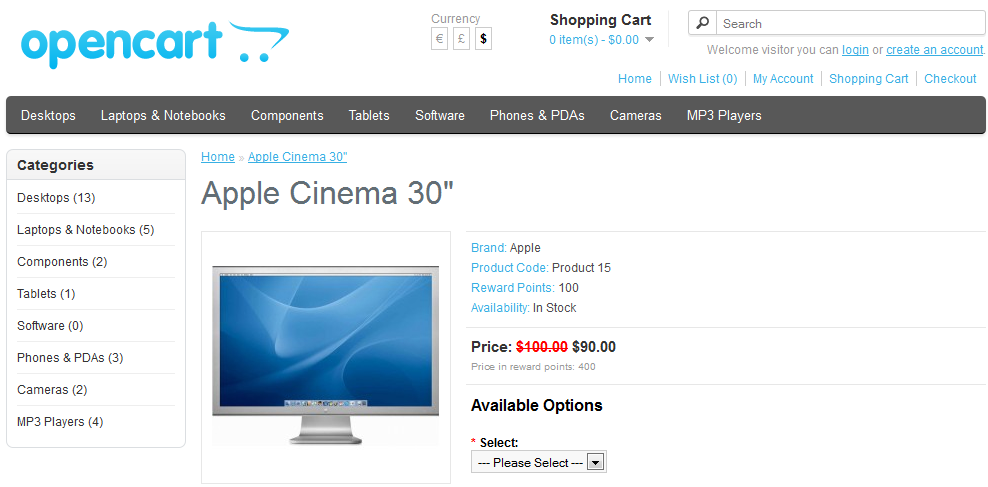Select Components (2) in Categories sidebar
The image size is (988, 487).
[x=62, y=261]
